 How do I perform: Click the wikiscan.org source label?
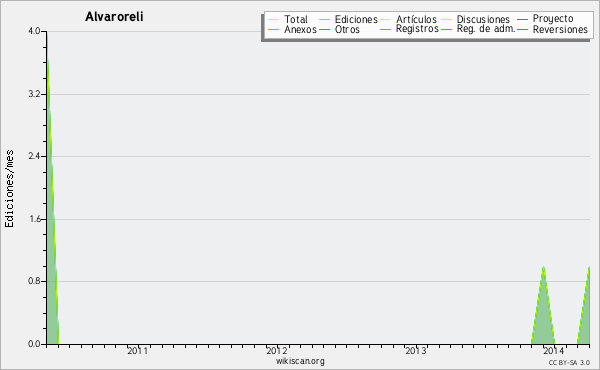[x=300, y=361]
